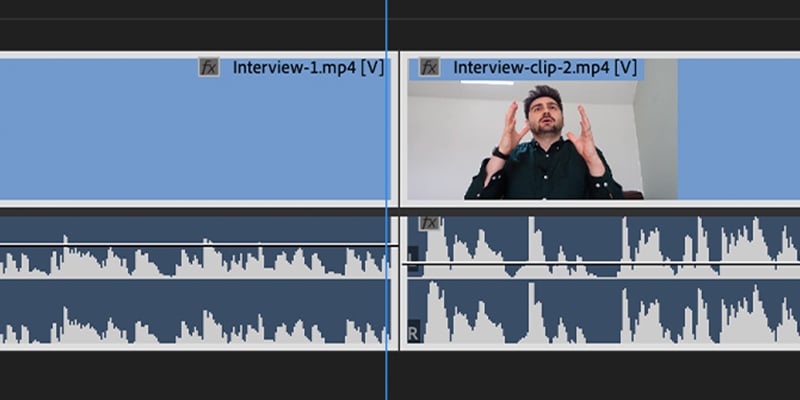Viewport: 800px width, 400px height.
Task: Click fx badge on Interview-1.mp4 video clip
Action: [x=209, y=67]
